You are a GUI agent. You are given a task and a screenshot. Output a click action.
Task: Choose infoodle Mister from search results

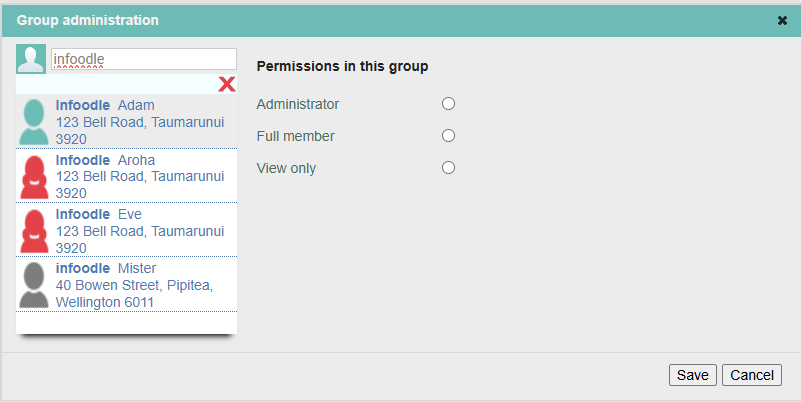(x=126, y=284)
